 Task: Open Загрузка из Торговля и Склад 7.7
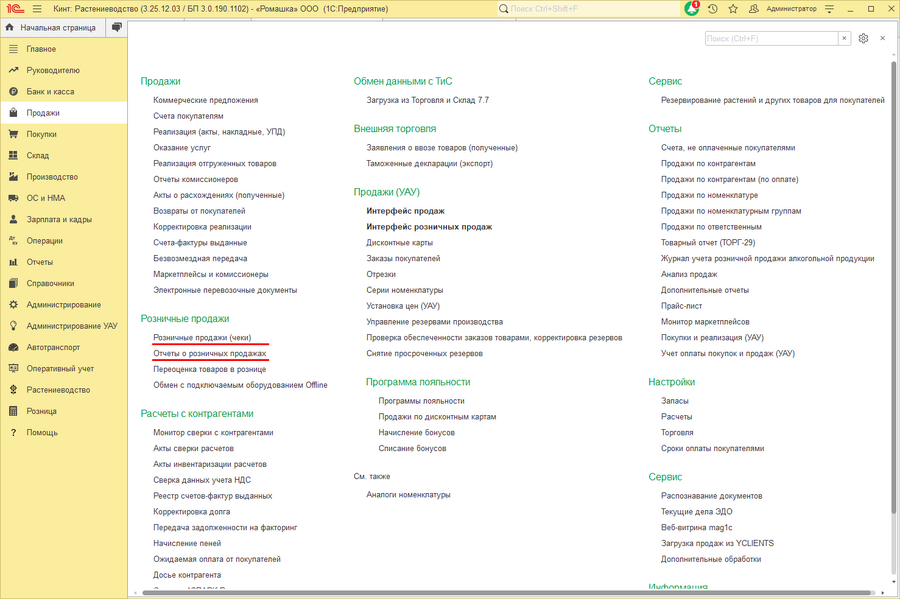(428, 100)
